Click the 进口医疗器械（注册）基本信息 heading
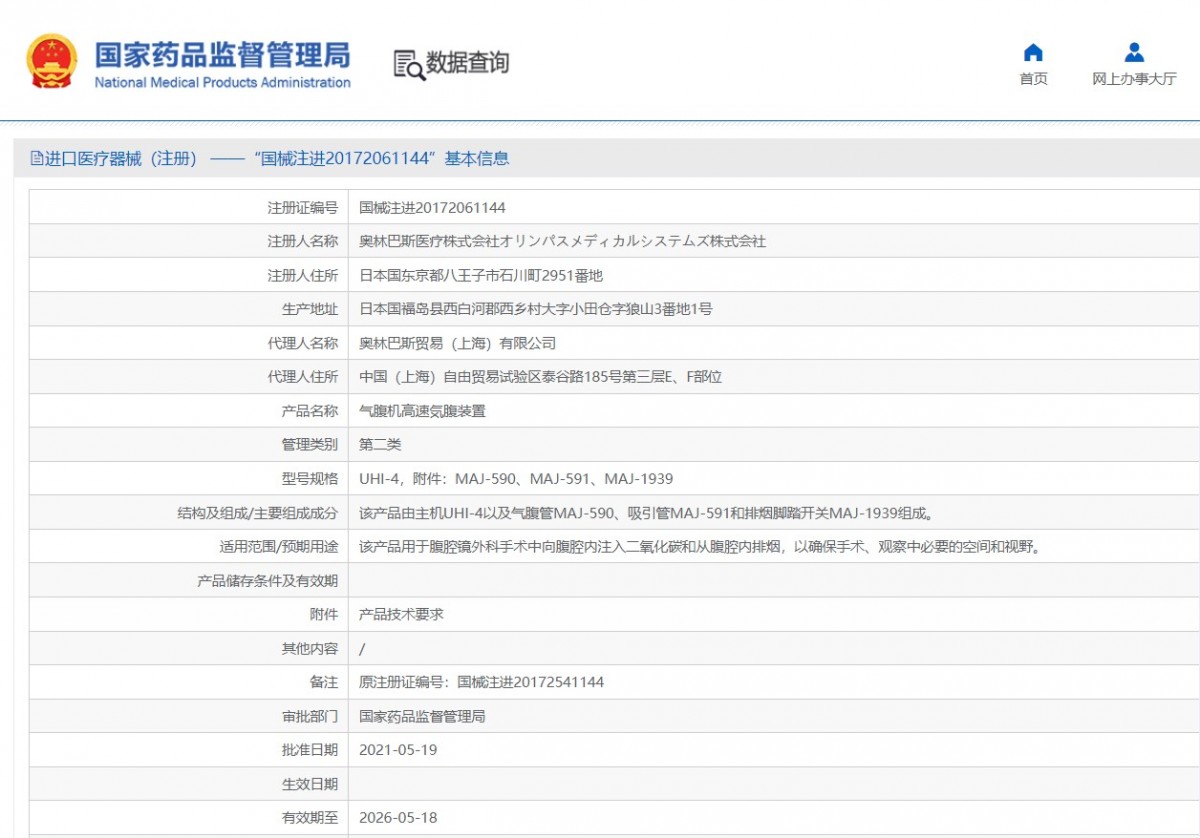The width and height of the screenshot is (1200, 838). pos(270,158)
